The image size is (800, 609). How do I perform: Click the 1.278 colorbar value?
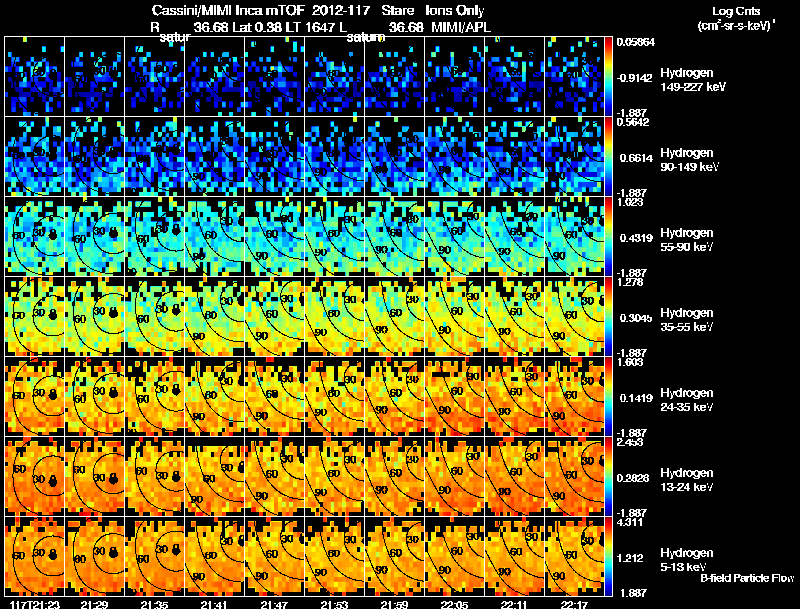(630, 282)
